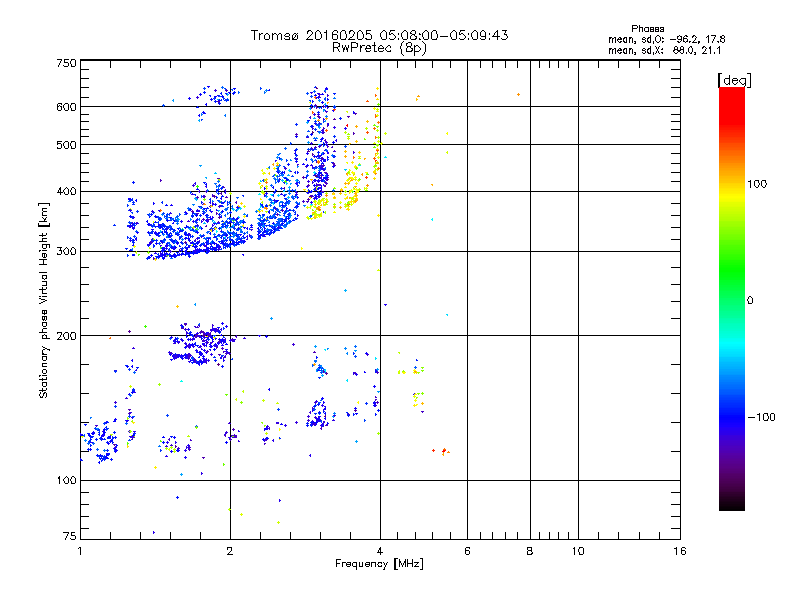Click the phase colorbar gradient
Screen dimensions: 800x600
click(x=732, y=298)
